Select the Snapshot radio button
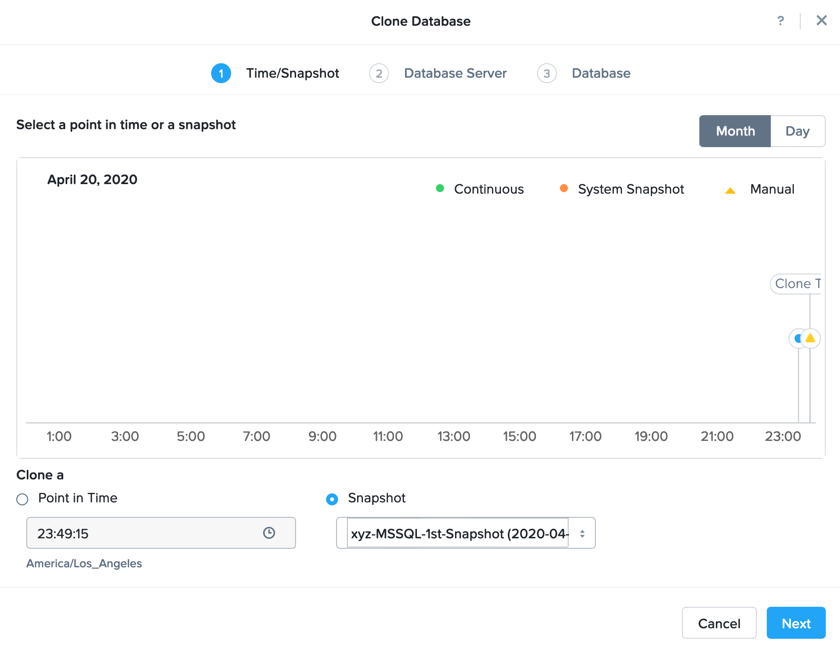Image resolution: width=840 pixels, height=650 pixels. [332, 499]
